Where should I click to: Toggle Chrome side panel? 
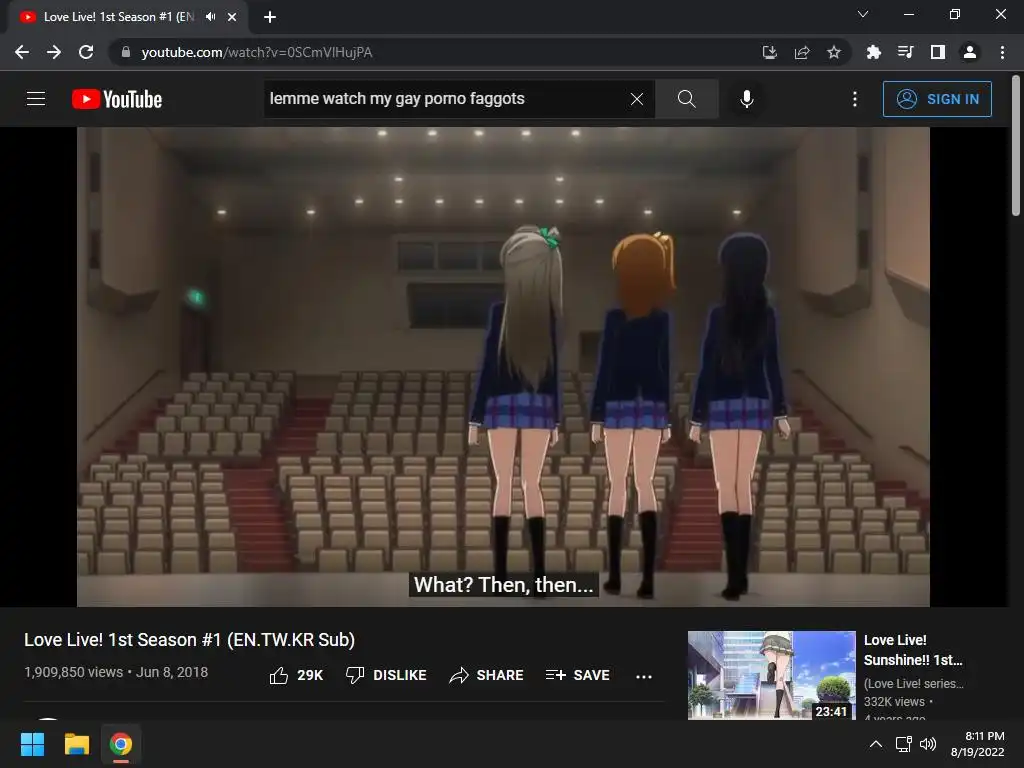(938, 52)
